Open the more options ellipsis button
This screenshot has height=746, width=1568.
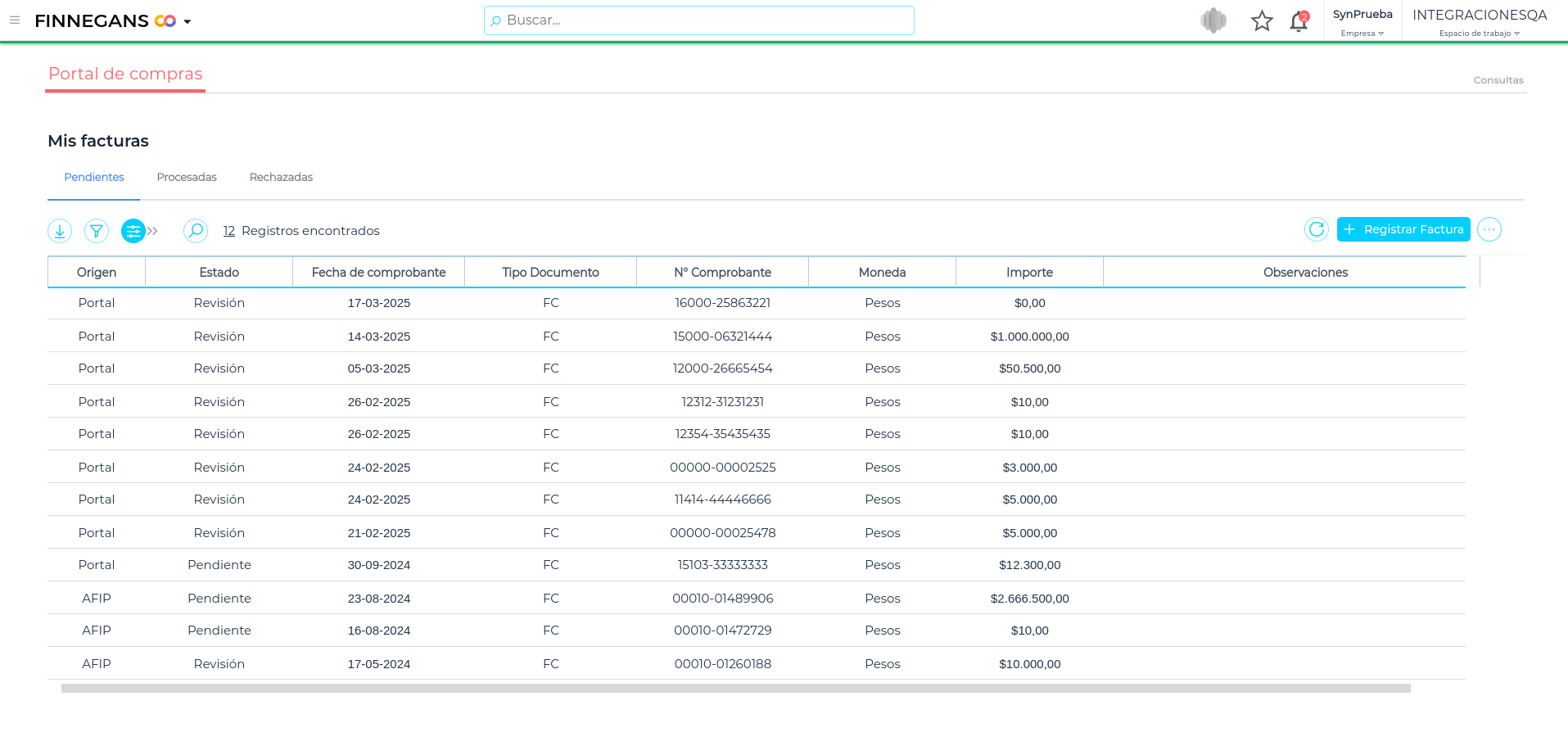pyautogui.click(x=1489, y=229)
